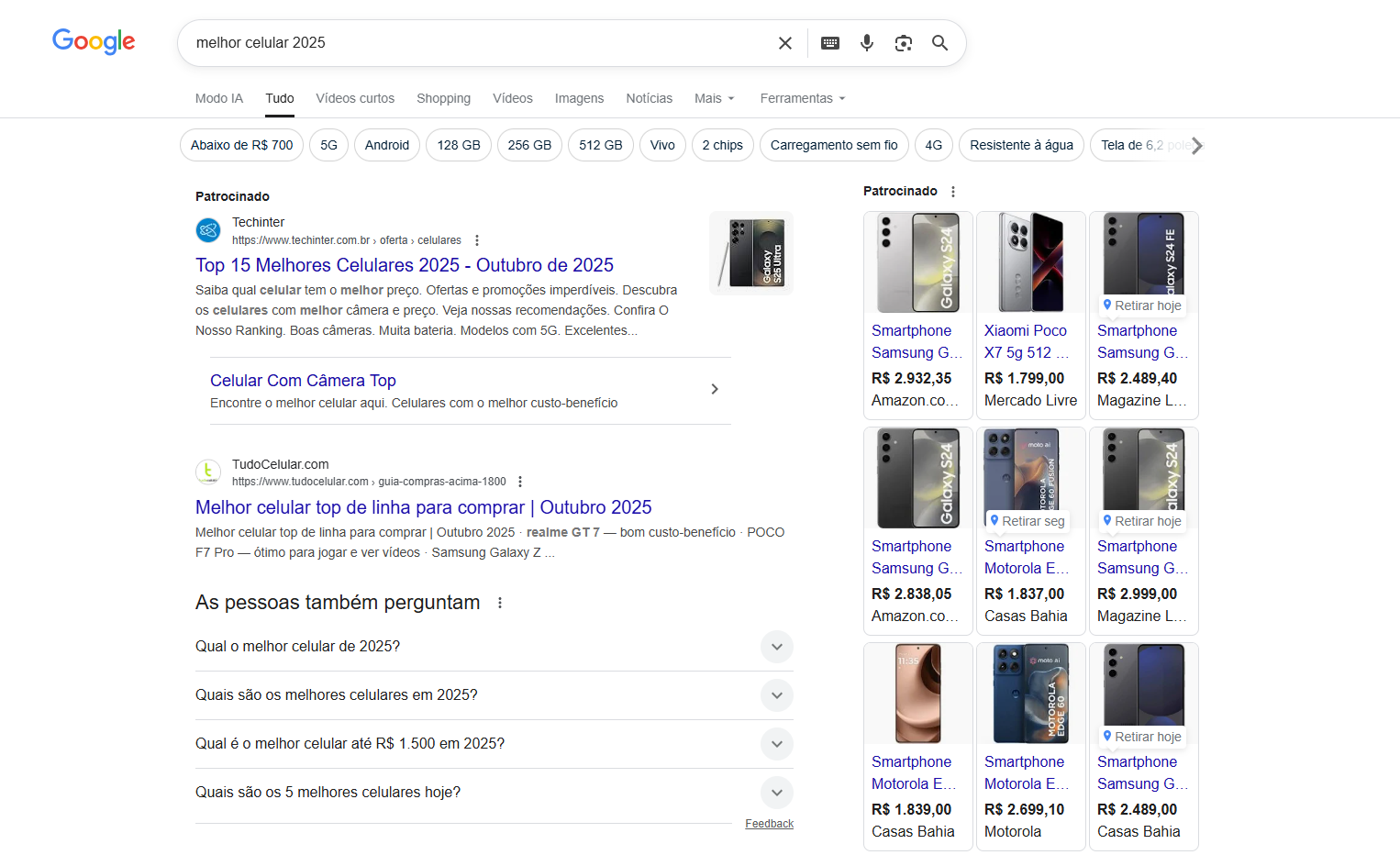This screenshot has height=855, width=1400.
Task: Expand question Qual o melhor celular de 2025?
Action: tap(776, 647)
